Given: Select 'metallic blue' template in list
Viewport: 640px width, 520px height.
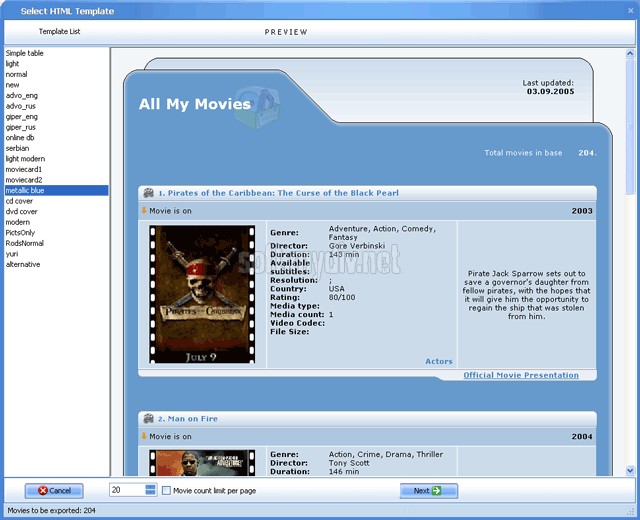Looking at the screenshot, I should tap(25, 190).
